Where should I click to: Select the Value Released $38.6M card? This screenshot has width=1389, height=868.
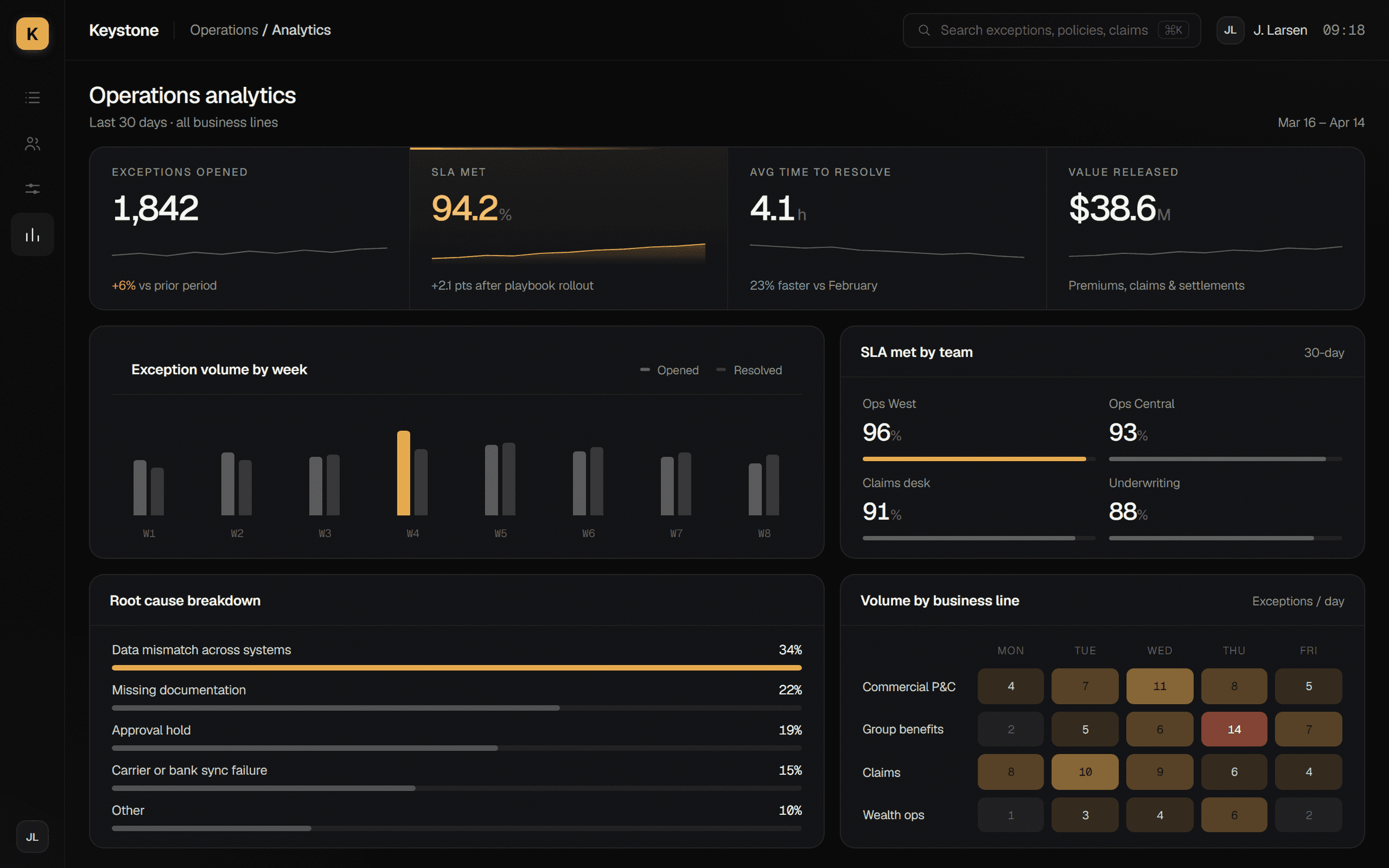pyautogui.click(x=1205, y=229)
